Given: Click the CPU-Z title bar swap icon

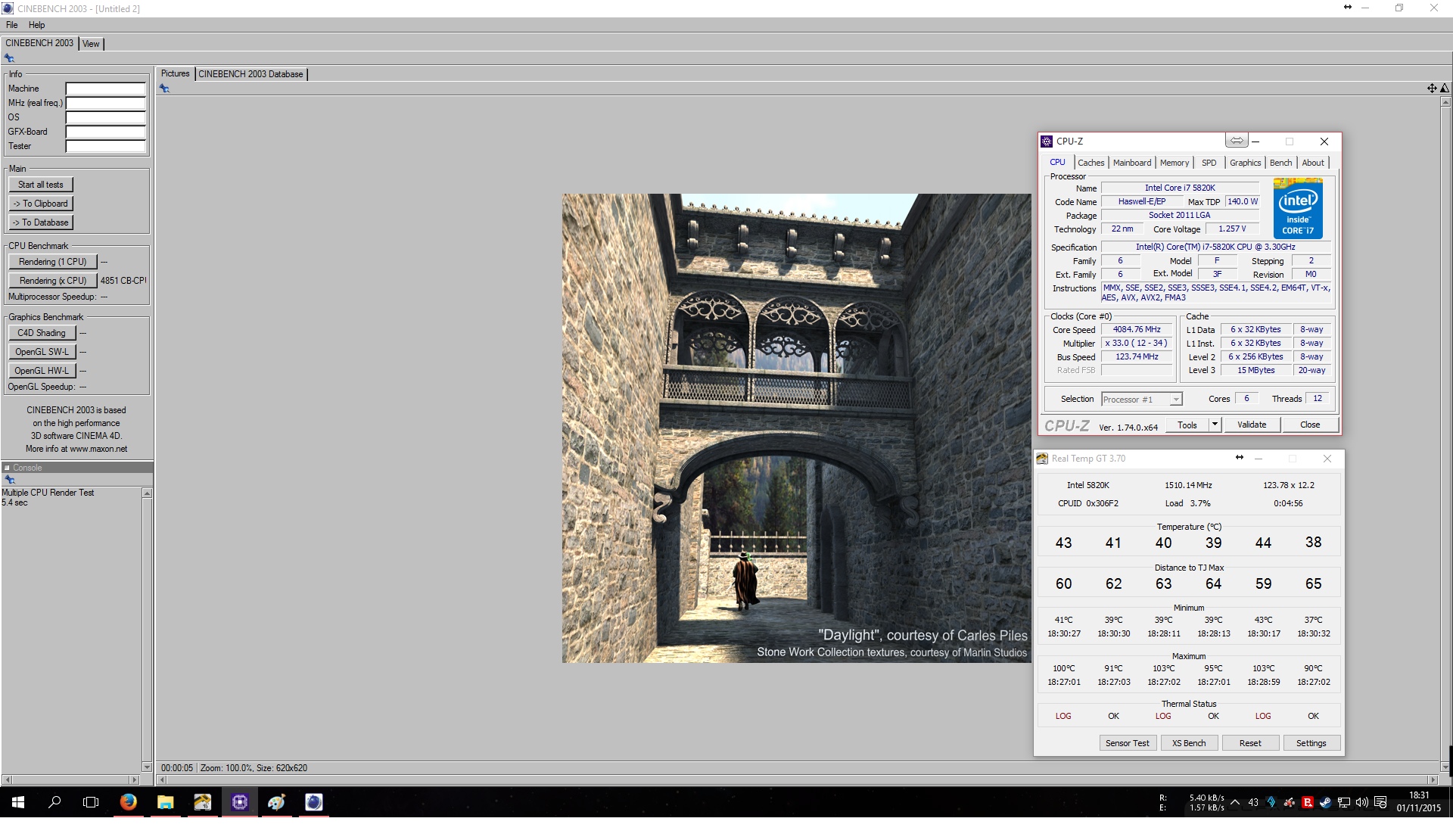Looking at the screenshot, I should click(1236, 141).
